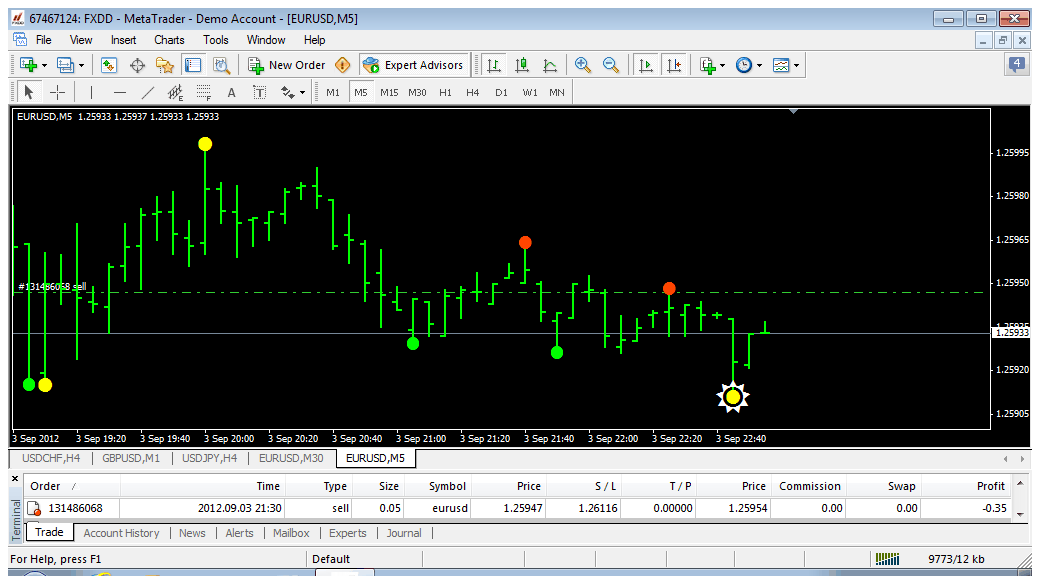Viewport: 1040px width, 576px height.
Task: Switch chart to bar chart mode
Action: 493,65
